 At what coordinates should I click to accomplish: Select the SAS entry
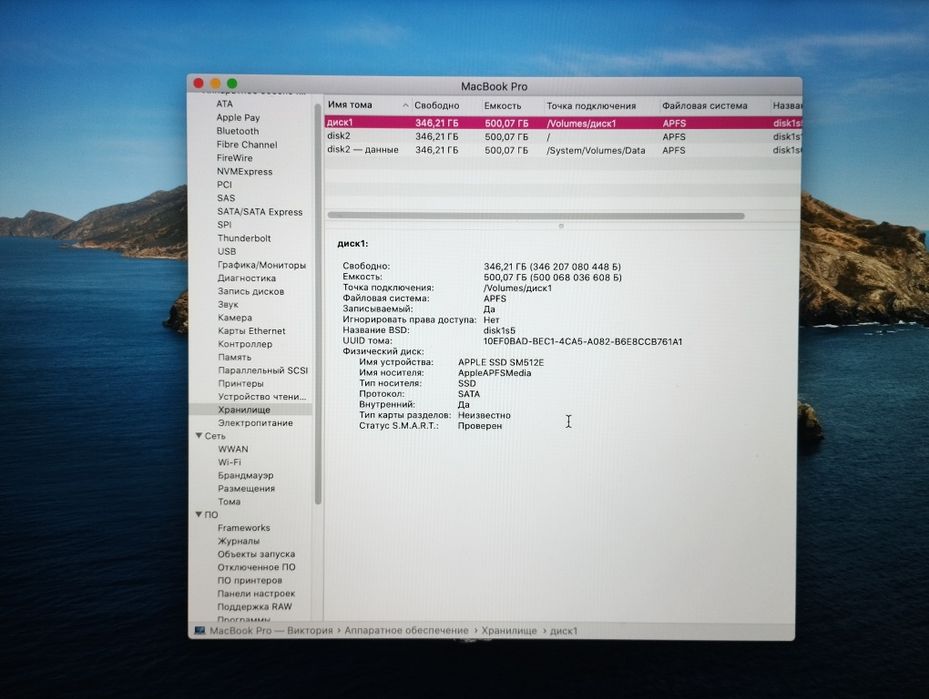point(226,198)
